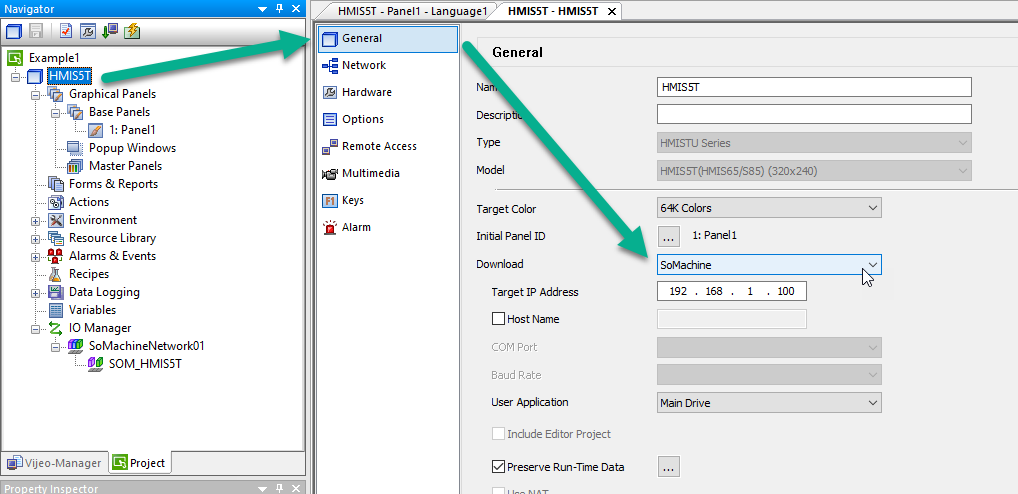This screenshot has height=494, width=1018.
Task: Click the New Target icon in Navigator toolbar
Action: click(x=14, y=31)
